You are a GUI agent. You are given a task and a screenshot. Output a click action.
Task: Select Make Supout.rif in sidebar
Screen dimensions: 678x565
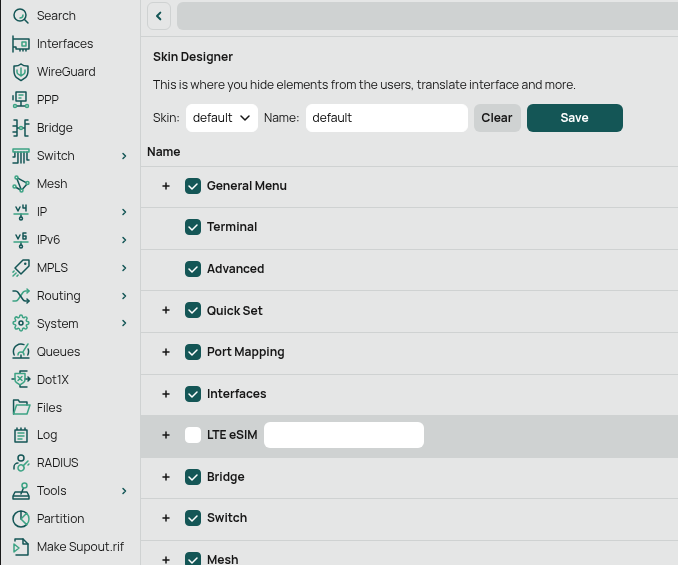pos(80,547)
